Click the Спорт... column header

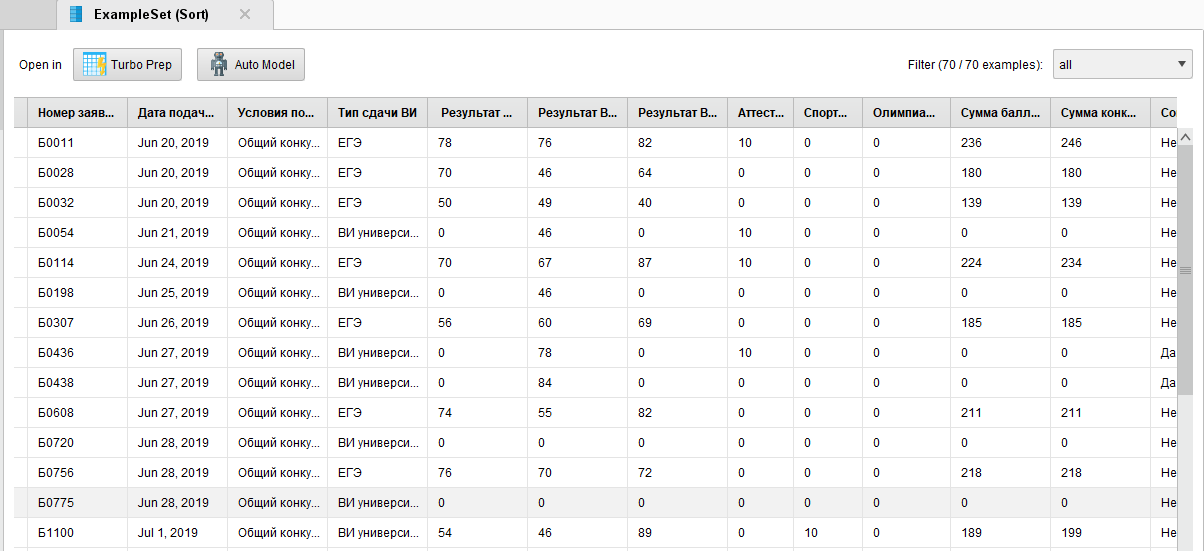click(x=828, y=112)
